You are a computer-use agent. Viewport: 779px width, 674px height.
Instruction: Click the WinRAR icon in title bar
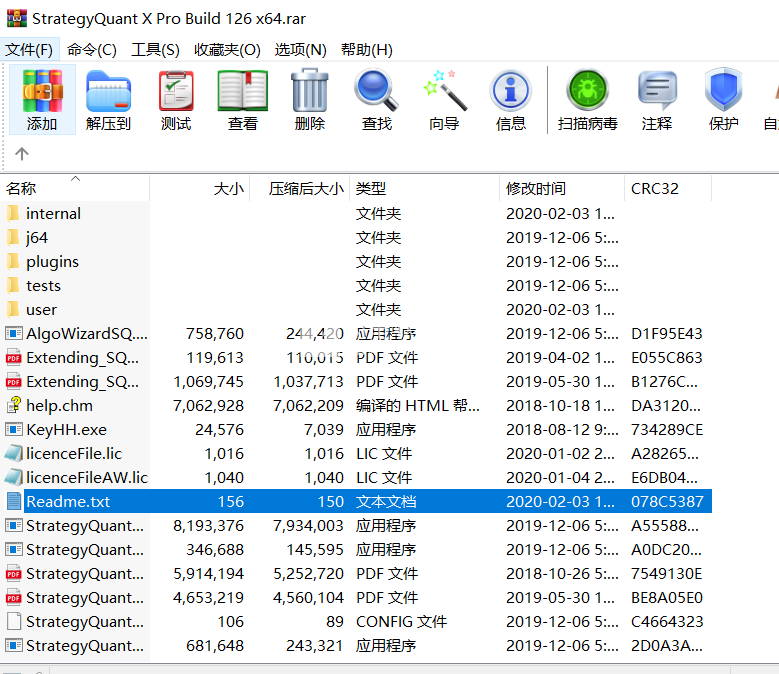pos(16,18)
